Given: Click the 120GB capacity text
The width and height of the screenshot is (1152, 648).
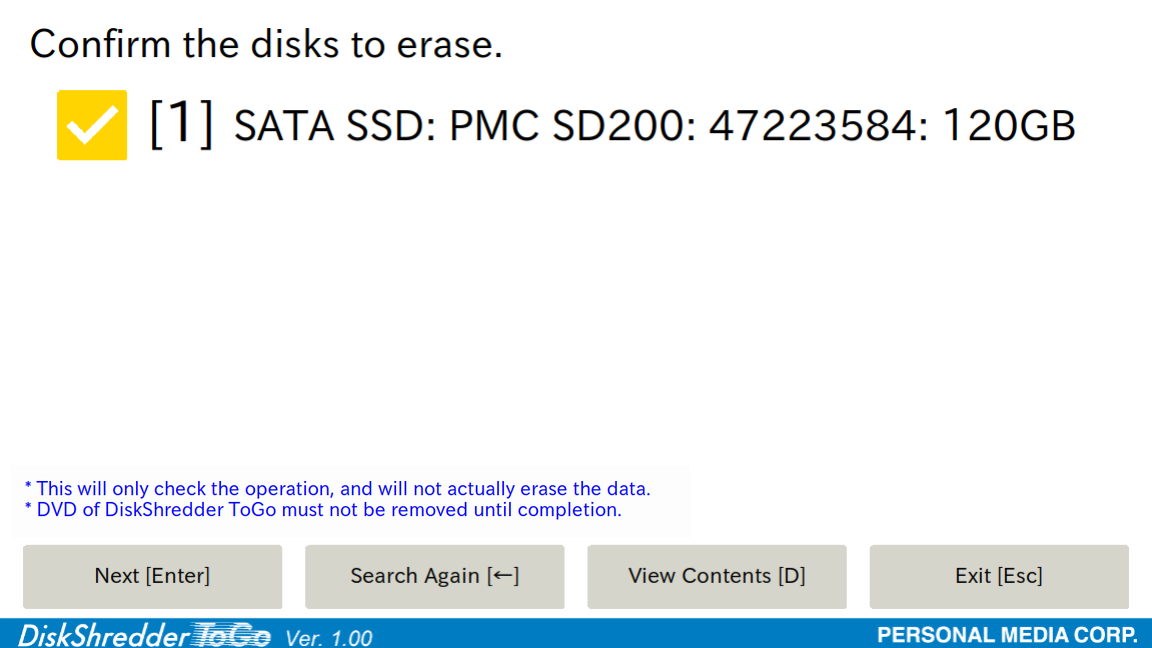Looking at the screenshot, I should click(x=1009, y=126).
